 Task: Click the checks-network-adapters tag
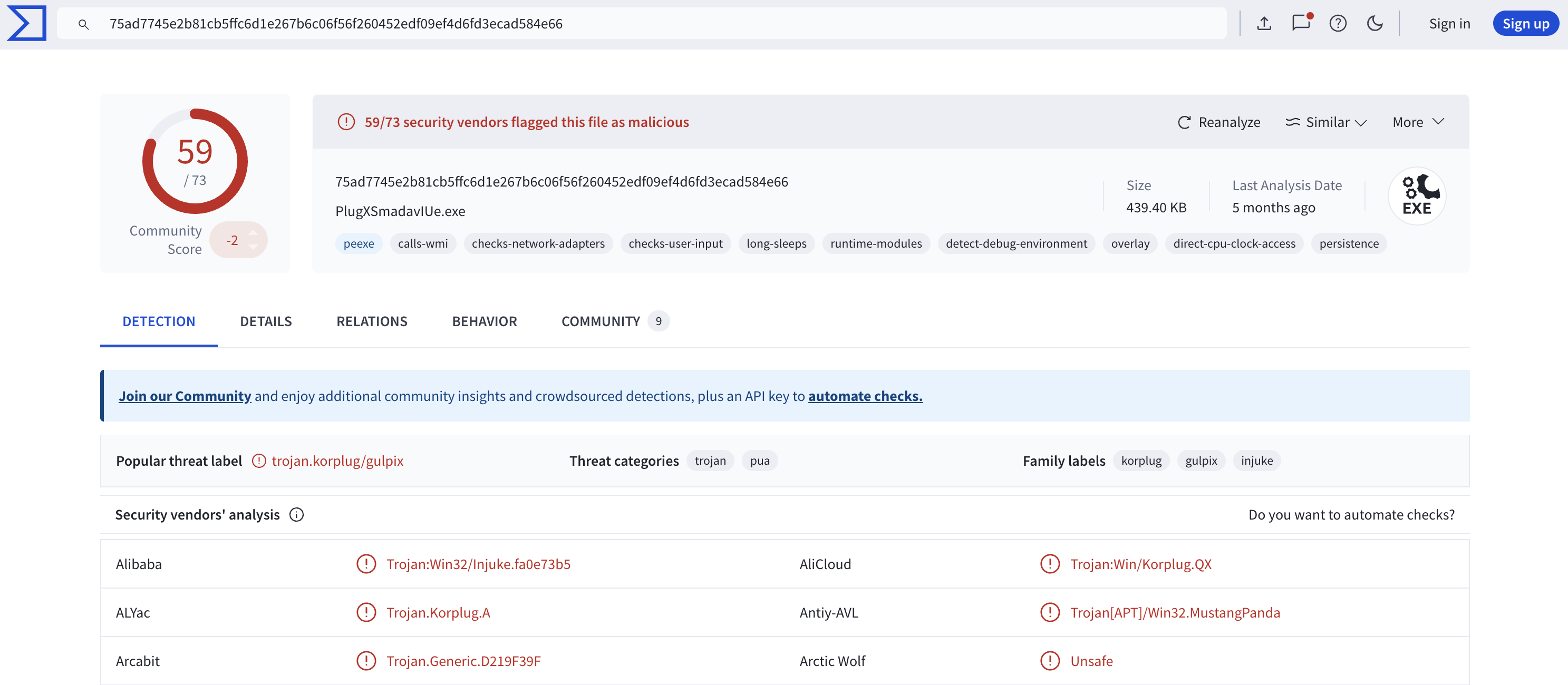(x=538, y=243)
